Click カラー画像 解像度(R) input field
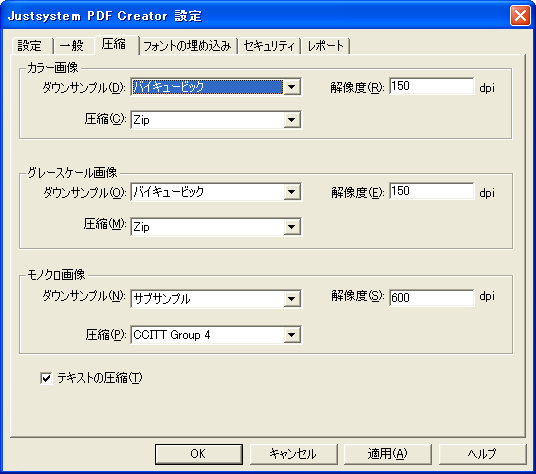536x474 pixels. [x=431, y=86]
